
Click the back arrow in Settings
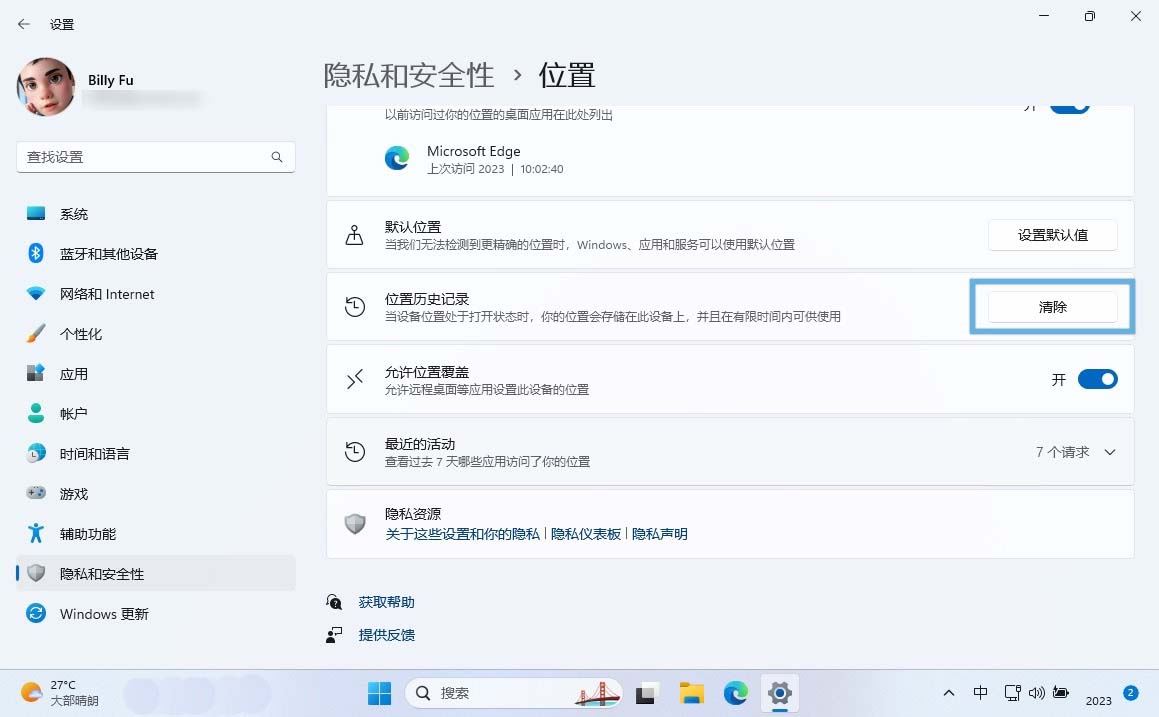click(x=23, y=23)
